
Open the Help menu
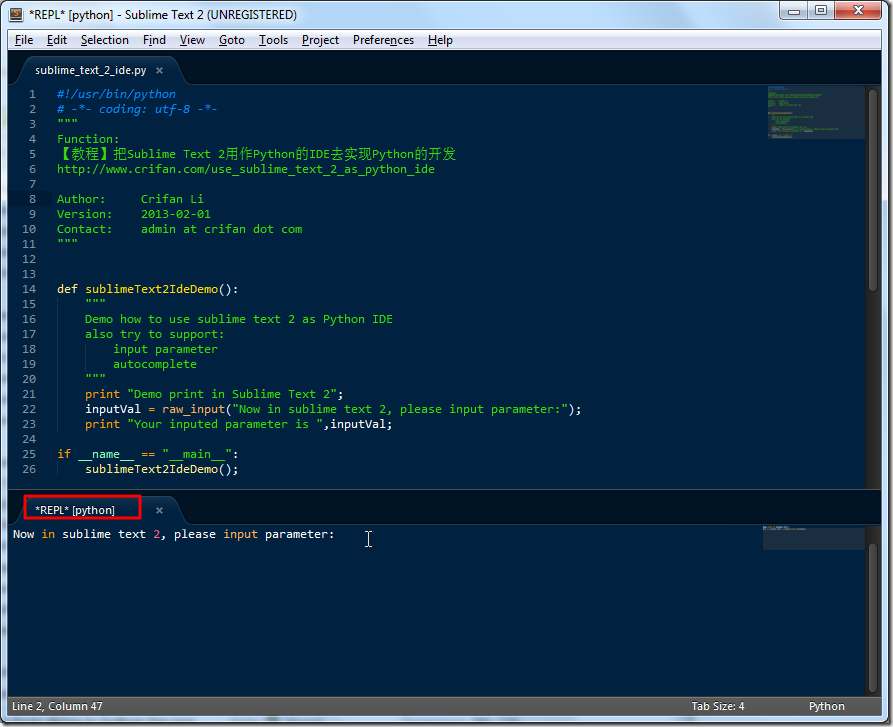click(x=440, y=40)
